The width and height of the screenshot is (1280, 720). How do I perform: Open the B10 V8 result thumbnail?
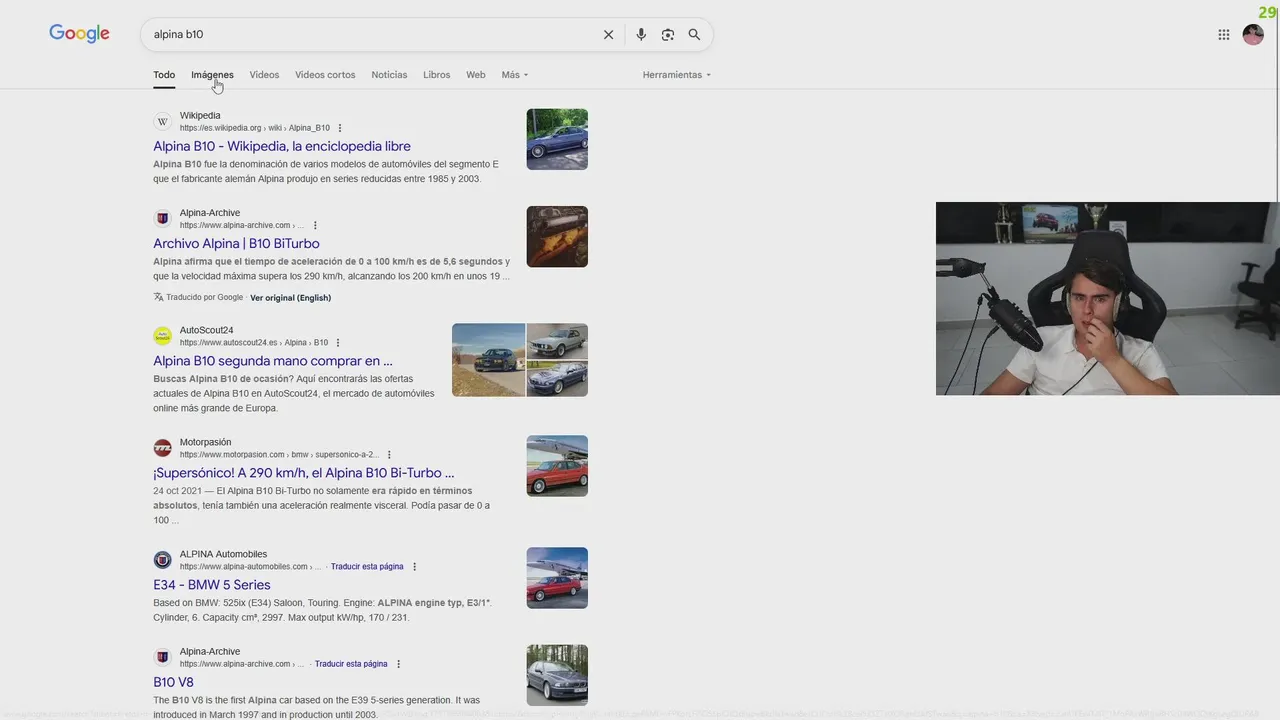557,675
